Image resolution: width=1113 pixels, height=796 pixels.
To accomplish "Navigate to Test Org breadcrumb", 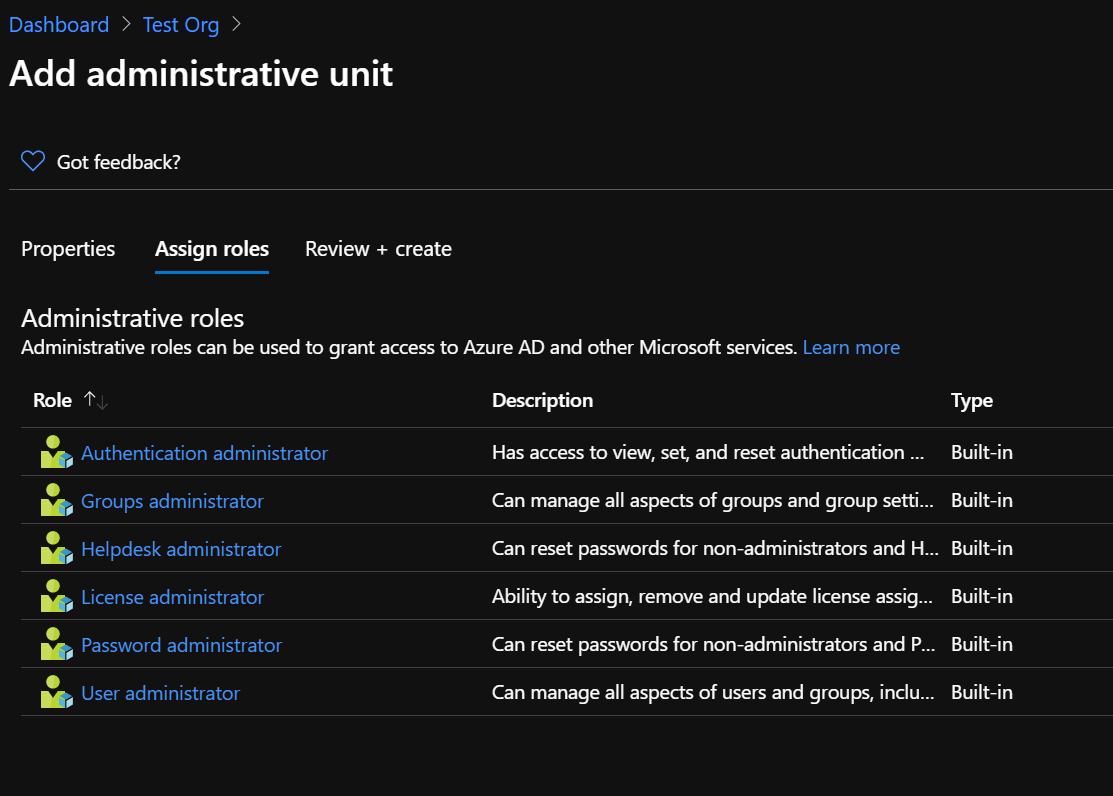I will [181, 25].
